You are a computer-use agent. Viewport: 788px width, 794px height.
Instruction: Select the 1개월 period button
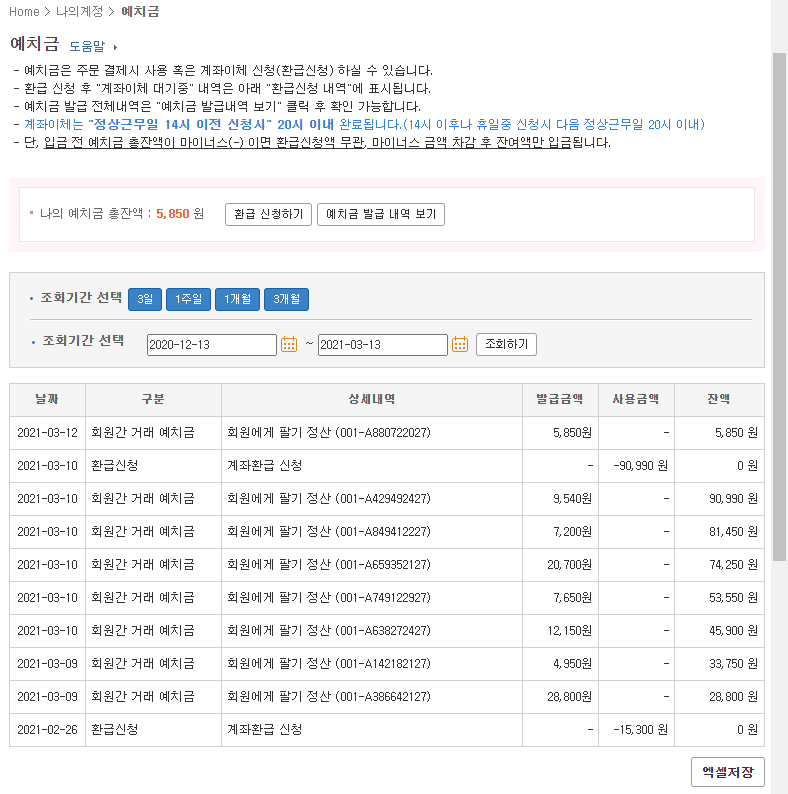(x=238, y=299)
